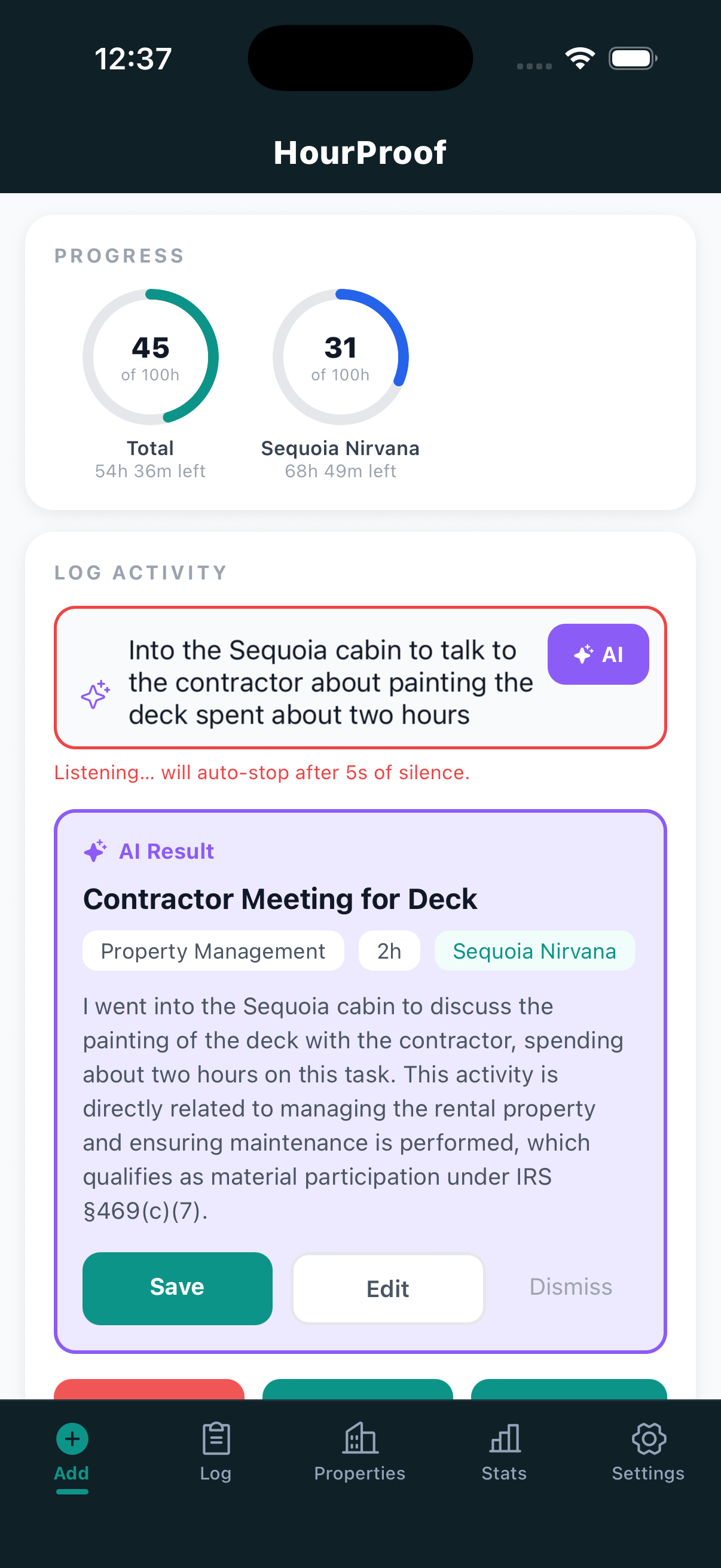The image size is (721, 1568).
Task: Open the Properties building icon
Action: coord(360,1439)
